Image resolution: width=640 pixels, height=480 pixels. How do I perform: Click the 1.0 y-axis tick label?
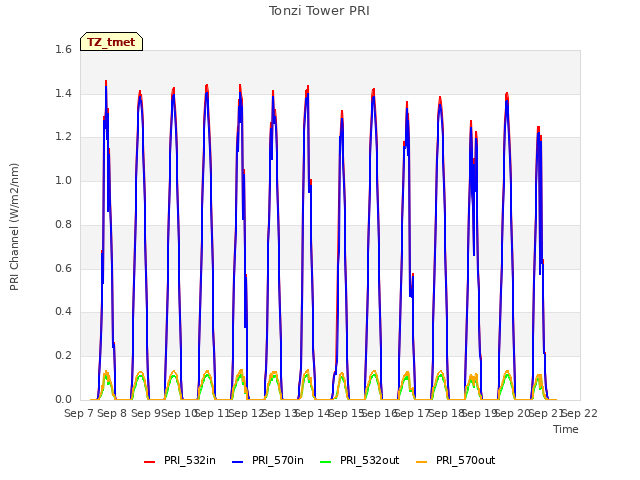click(x=63, y=180)
